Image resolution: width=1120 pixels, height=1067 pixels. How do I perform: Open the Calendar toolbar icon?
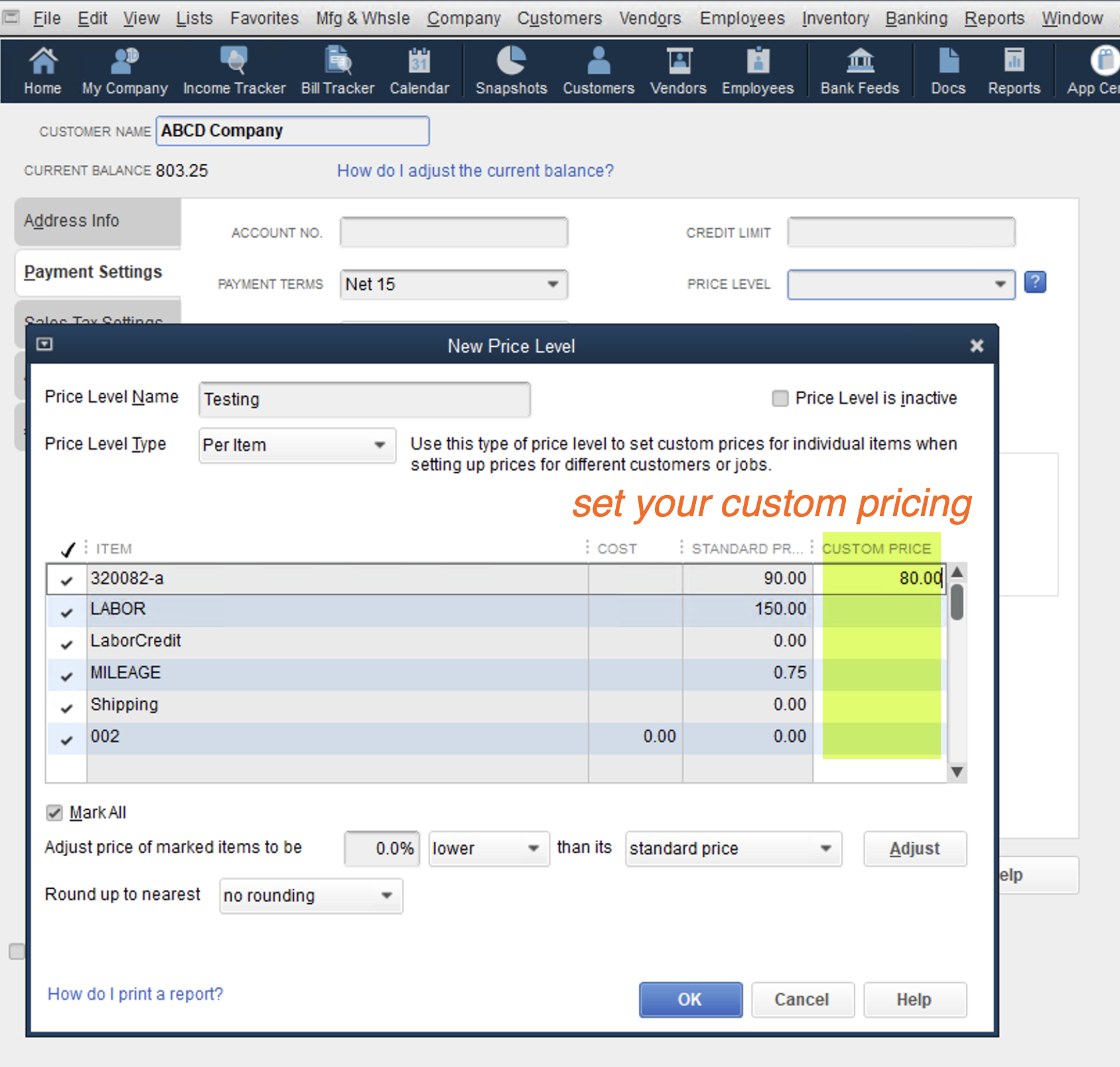419,70
